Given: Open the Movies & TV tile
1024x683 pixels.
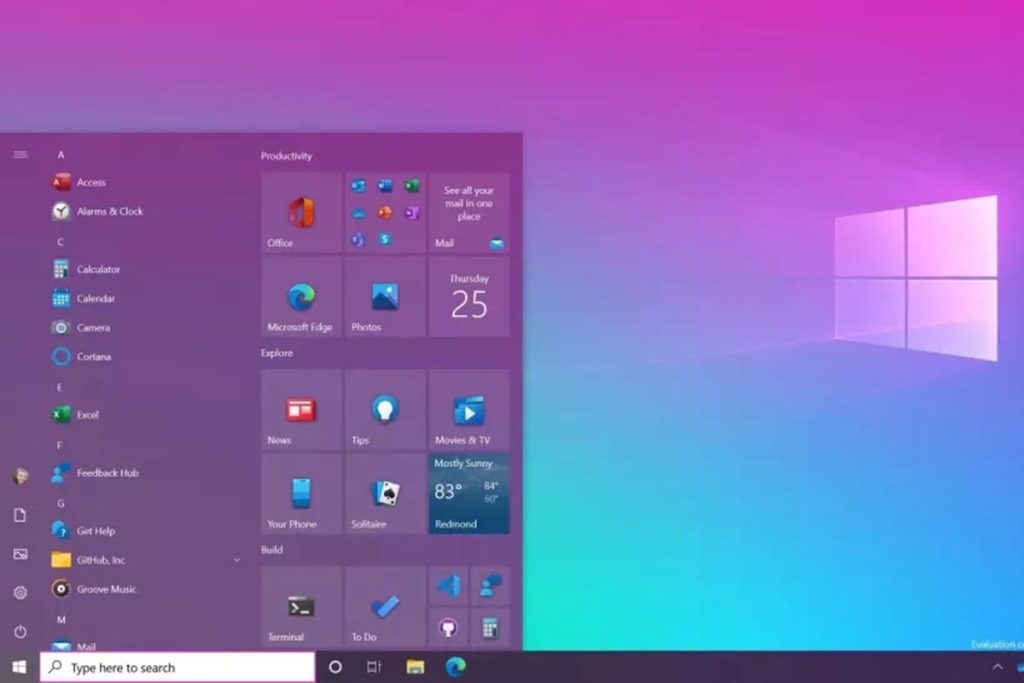Looking at the screenshot, I should point(468,410).
